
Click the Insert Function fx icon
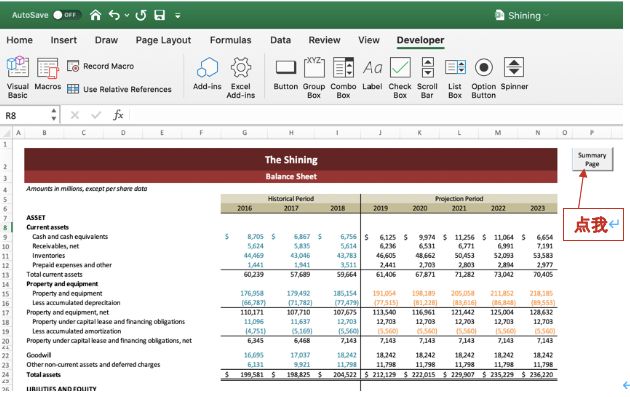click(118, 115)
